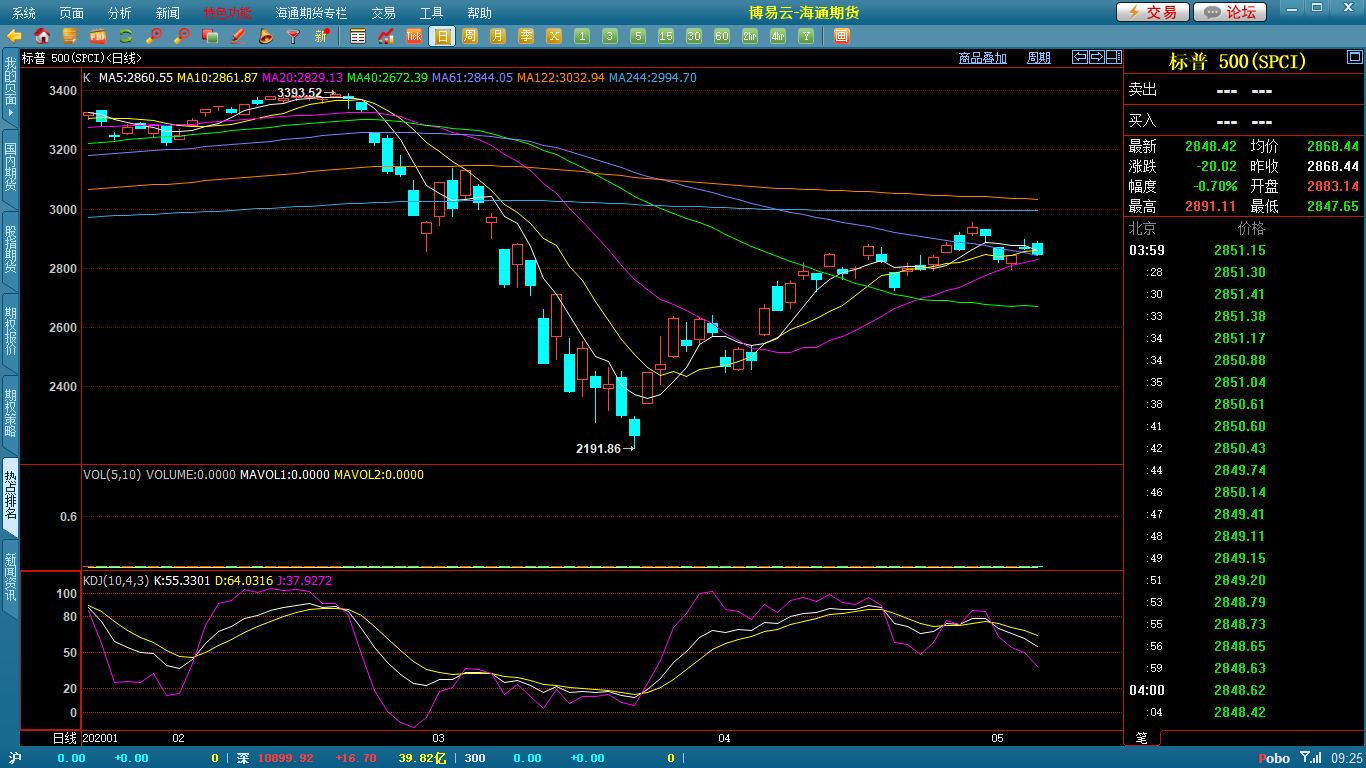
Task: Click the 最新 price value 2848.42
Action: click(x=1211, y=146)
